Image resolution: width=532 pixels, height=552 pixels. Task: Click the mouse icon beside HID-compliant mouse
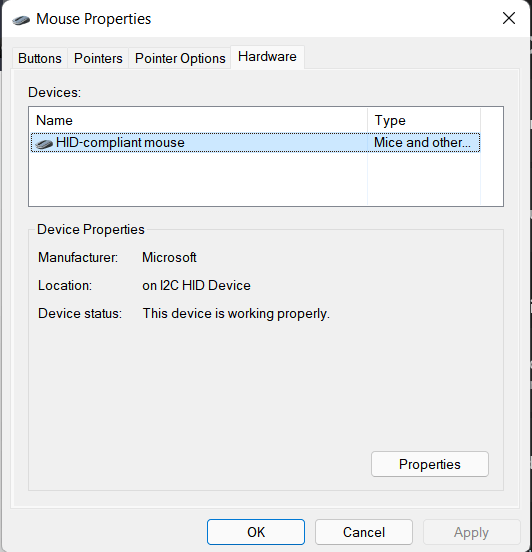(44, 144)
